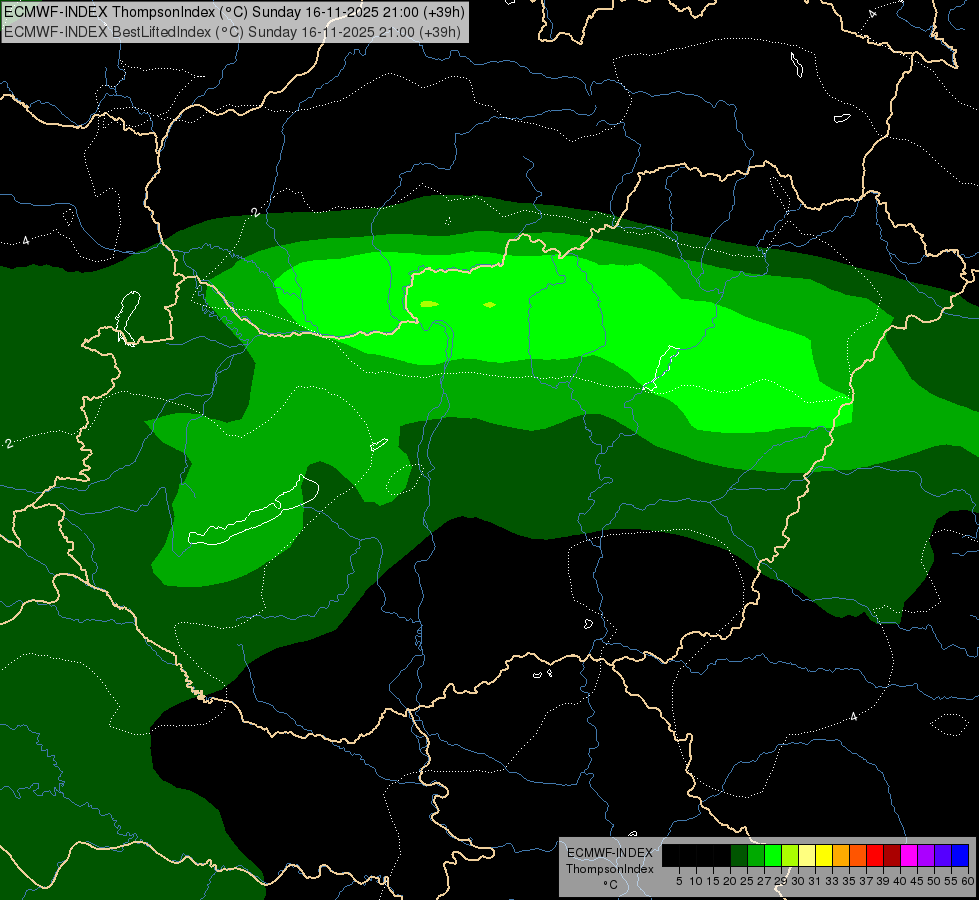Click the legend tick label '45'
This screenshot has height=900, width=979.
(x=918, y=881)
